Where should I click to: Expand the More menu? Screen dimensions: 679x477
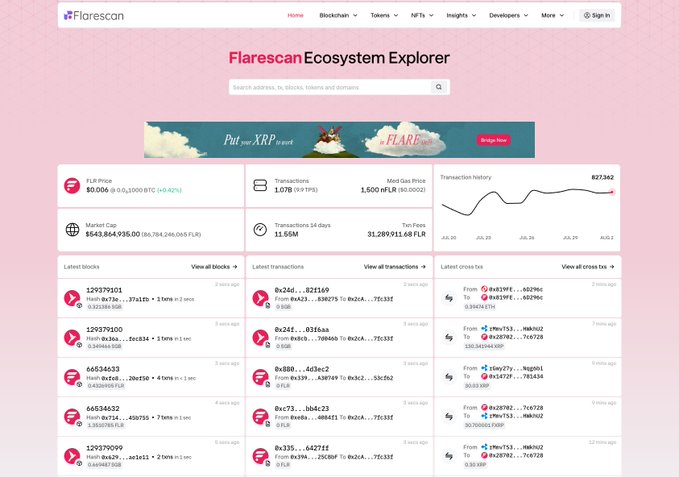(x=553, y=16)
